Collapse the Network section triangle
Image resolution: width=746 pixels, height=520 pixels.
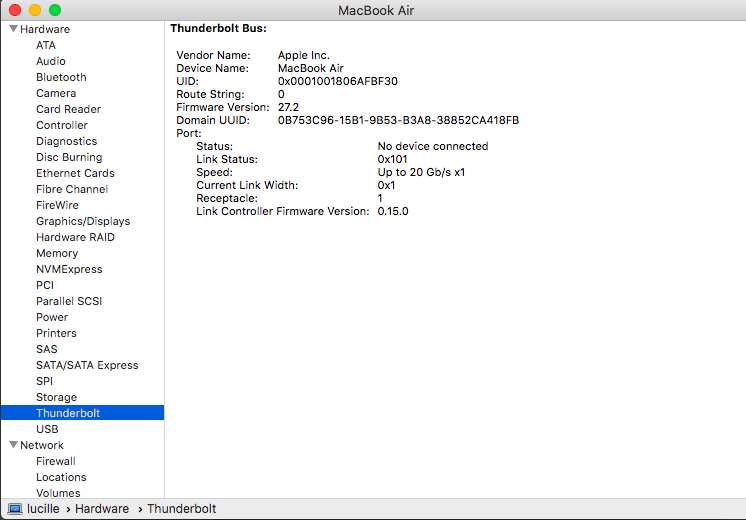tap(13, 445)
